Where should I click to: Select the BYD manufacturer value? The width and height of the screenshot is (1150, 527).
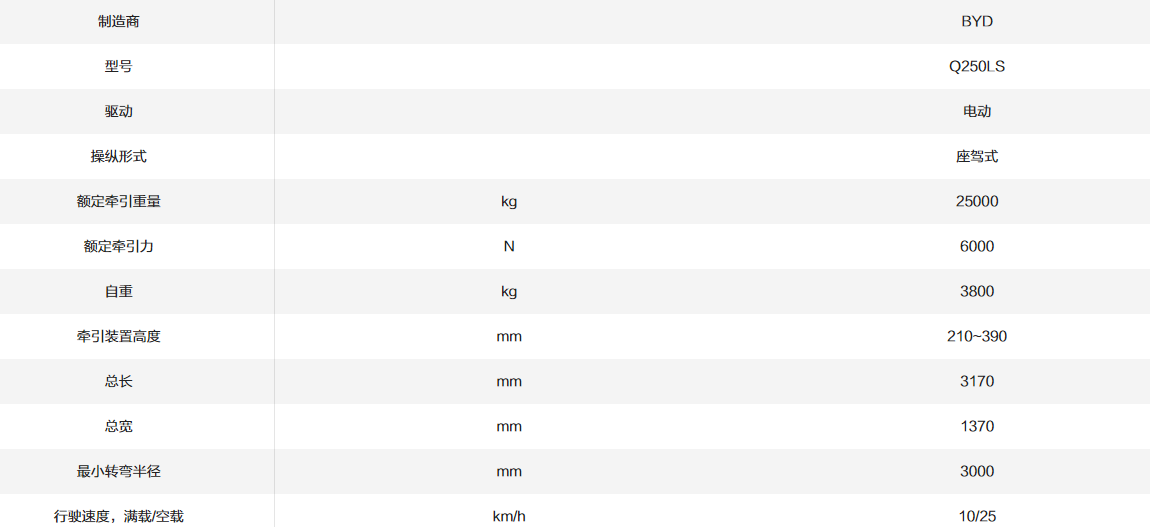point(976,21)
